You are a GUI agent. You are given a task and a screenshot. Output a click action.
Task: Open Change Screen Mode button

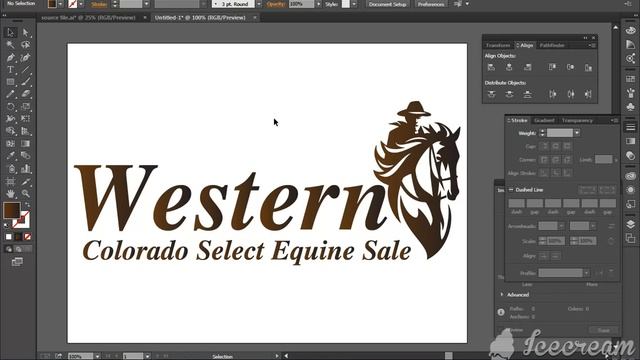pos(17,262)
